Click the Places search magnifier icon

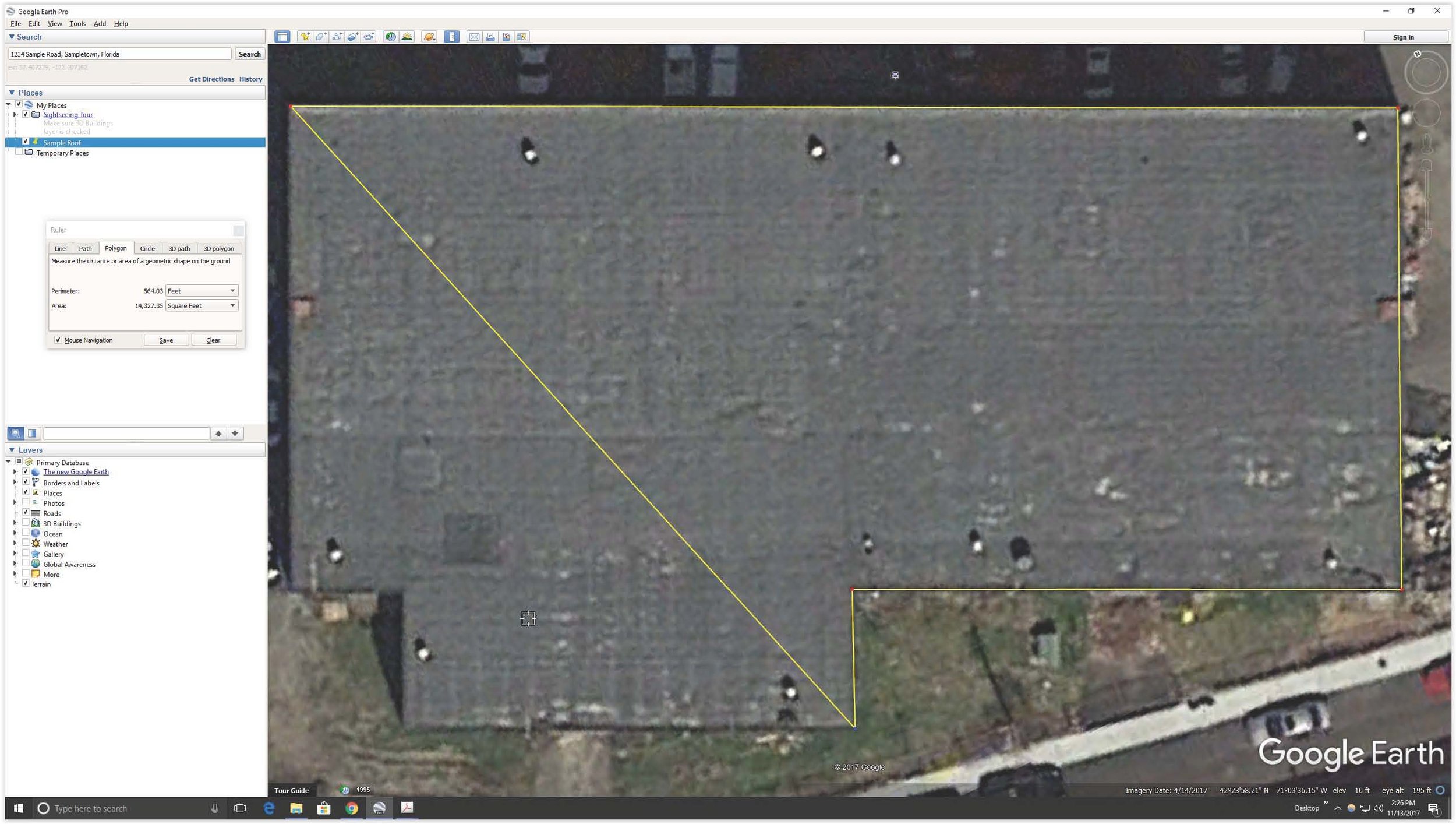(x=16, y=433)
